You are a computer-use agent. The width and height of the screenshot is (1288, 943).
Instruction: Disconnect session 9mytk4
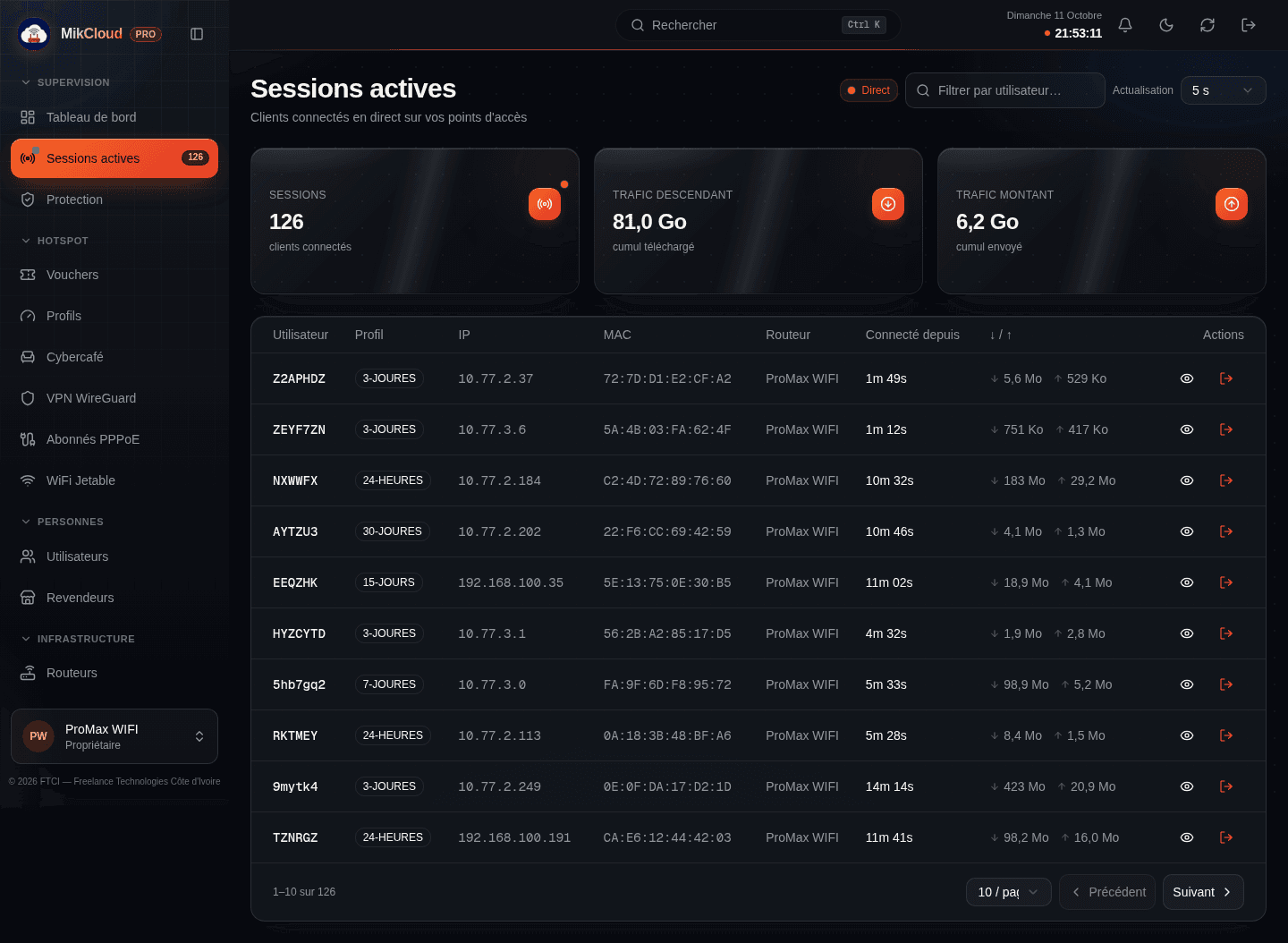(1226, 786)
